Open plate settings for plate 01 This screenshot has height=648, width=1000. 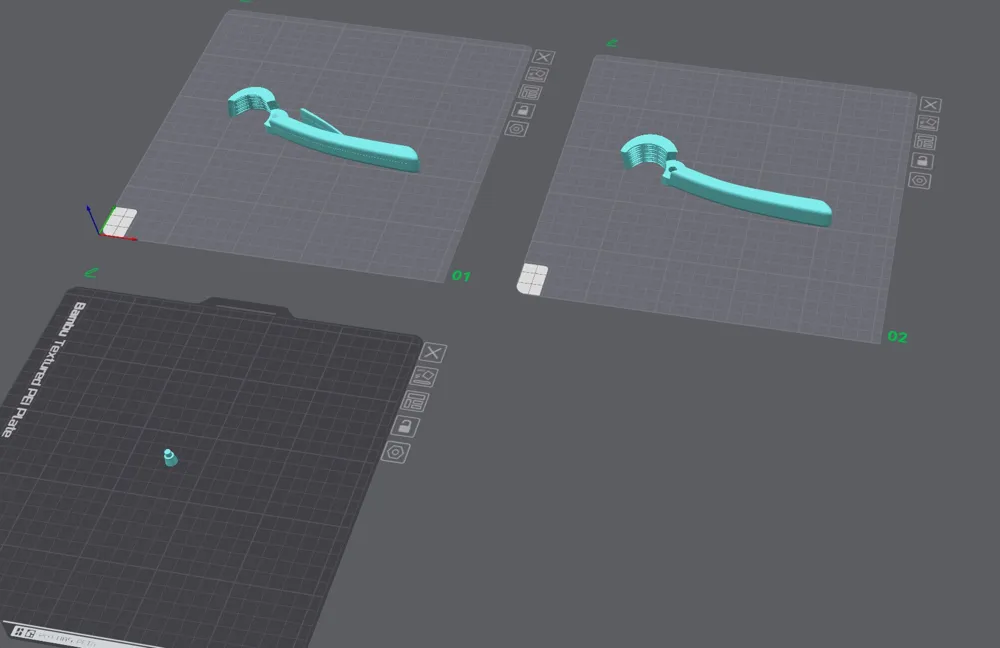point(517,129)
